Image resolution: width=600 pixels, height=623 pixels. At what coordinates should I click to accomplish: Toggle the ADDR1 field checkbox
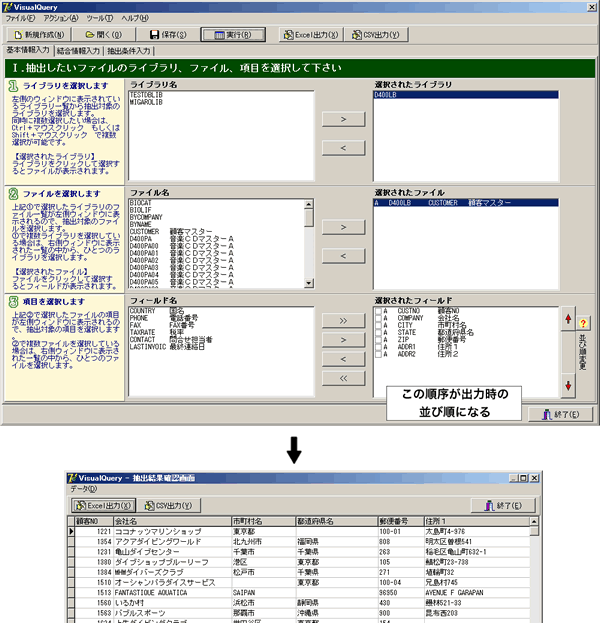pyautogui.click(x=378, y=347)
